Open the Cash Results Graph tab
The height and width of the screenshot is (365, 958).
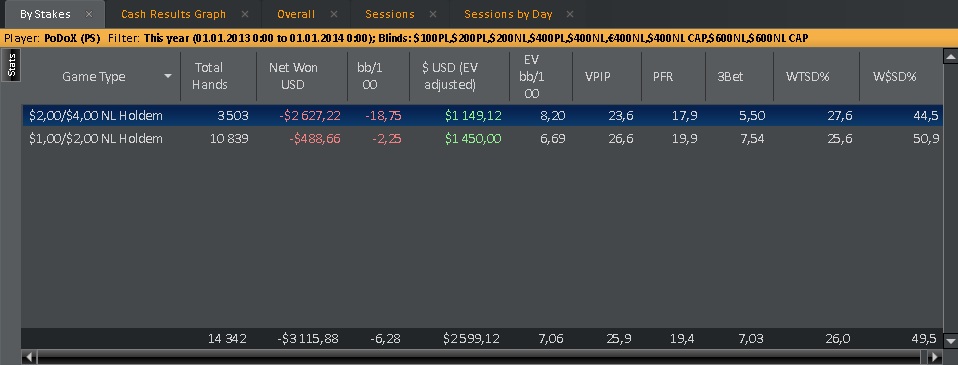(174, 14)
